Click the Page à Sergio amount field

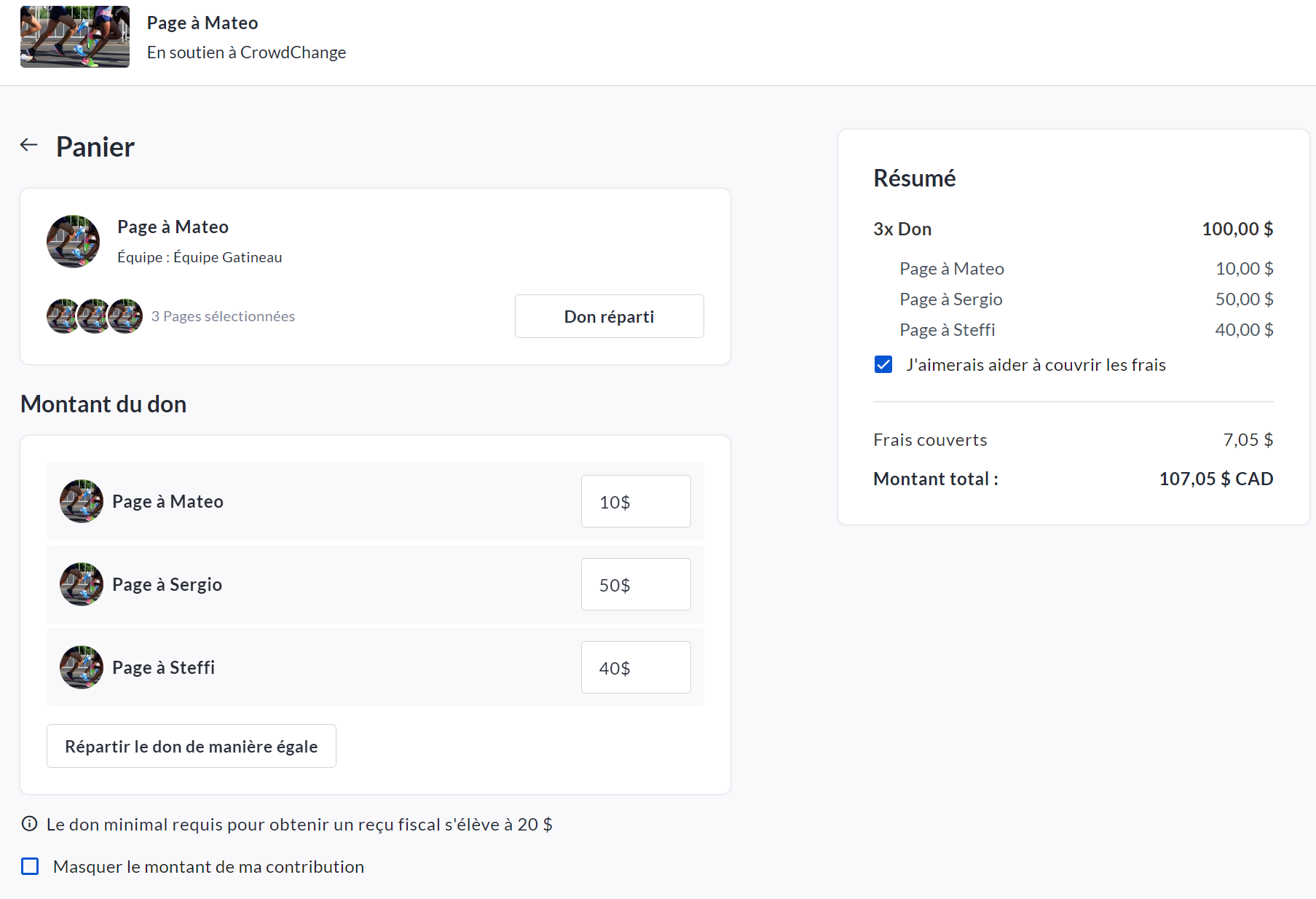635,584
